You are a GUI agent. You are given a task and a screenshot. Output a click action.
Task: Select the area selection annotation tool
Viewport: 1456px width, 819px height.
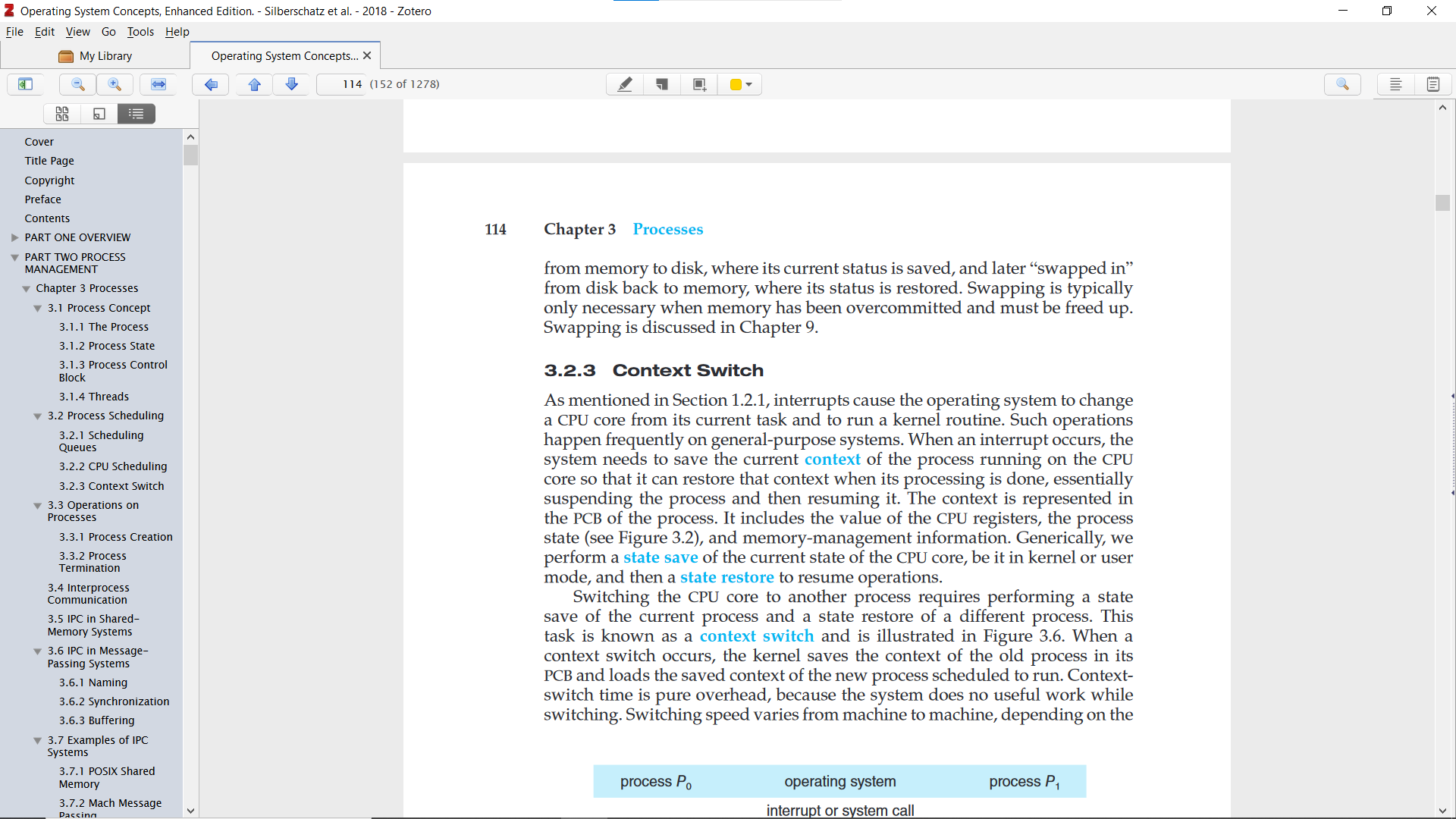coord(699,84)
